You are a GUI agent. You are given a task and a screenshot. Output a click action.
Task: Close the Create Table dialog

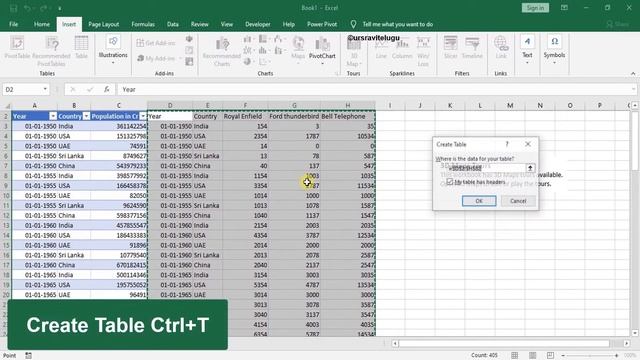[x=528, y=144]
